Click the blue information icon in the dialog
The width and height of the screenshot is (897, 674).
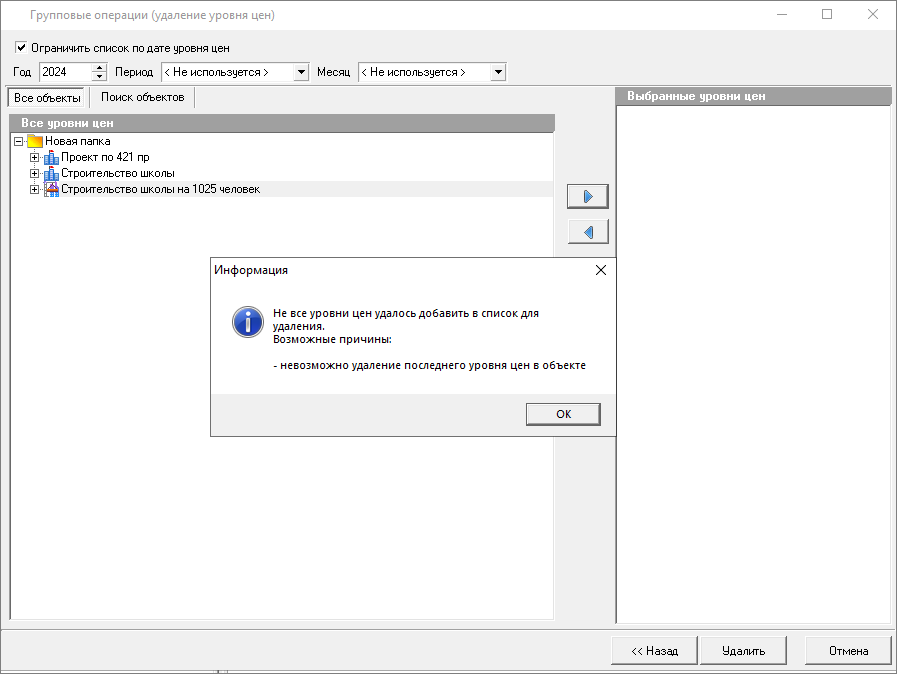[246, 321]
